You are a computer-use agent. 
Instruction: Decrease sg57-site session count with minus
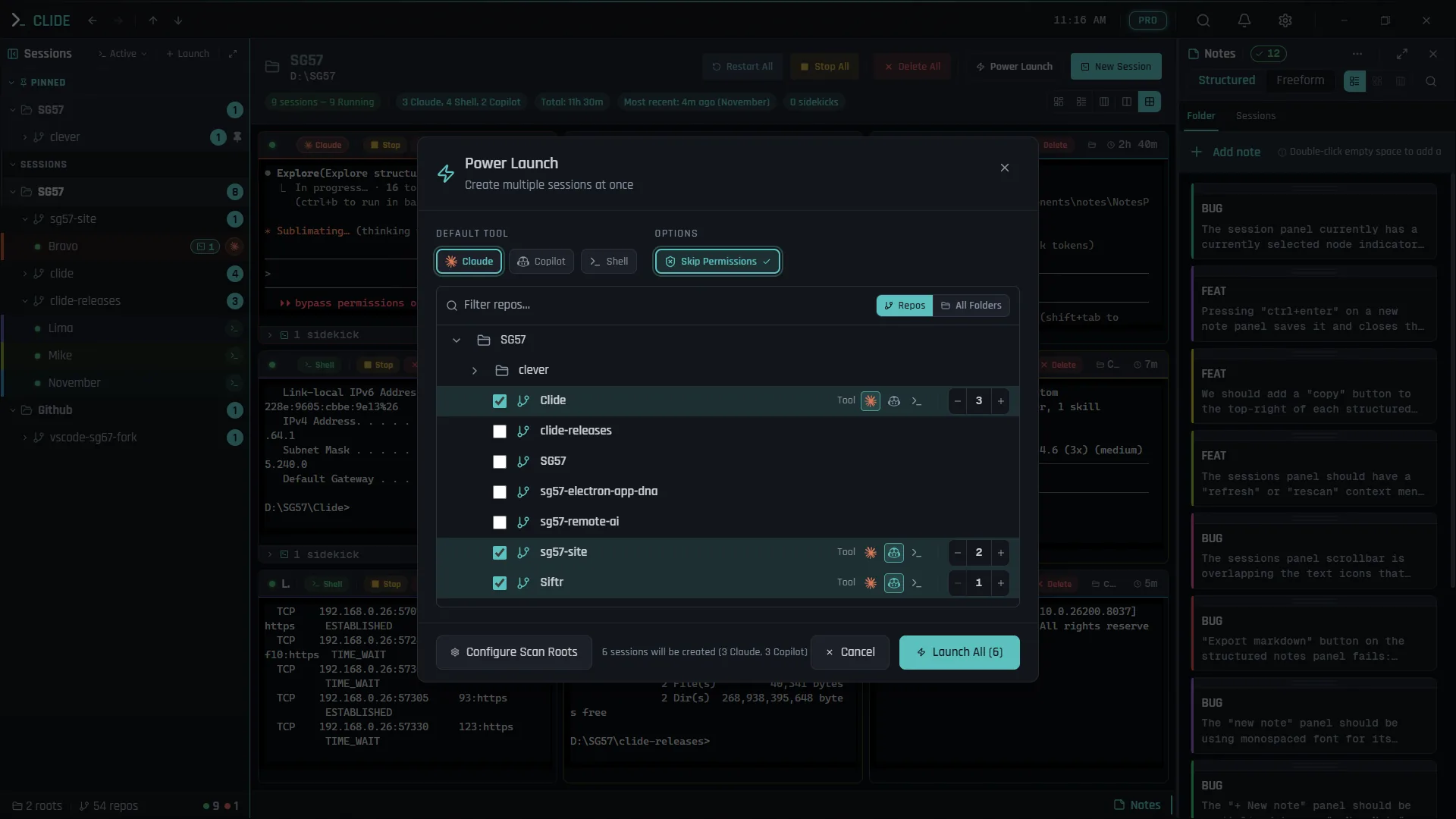point(958,553)
